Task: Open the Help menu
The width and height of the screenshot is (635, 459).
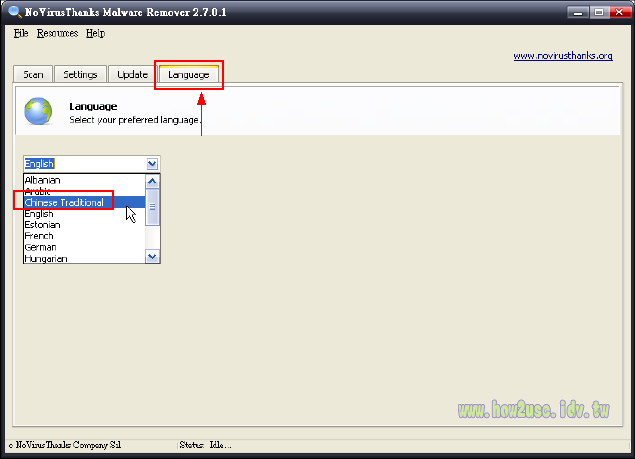Action: pyautogui.click(x=95, y=33)
